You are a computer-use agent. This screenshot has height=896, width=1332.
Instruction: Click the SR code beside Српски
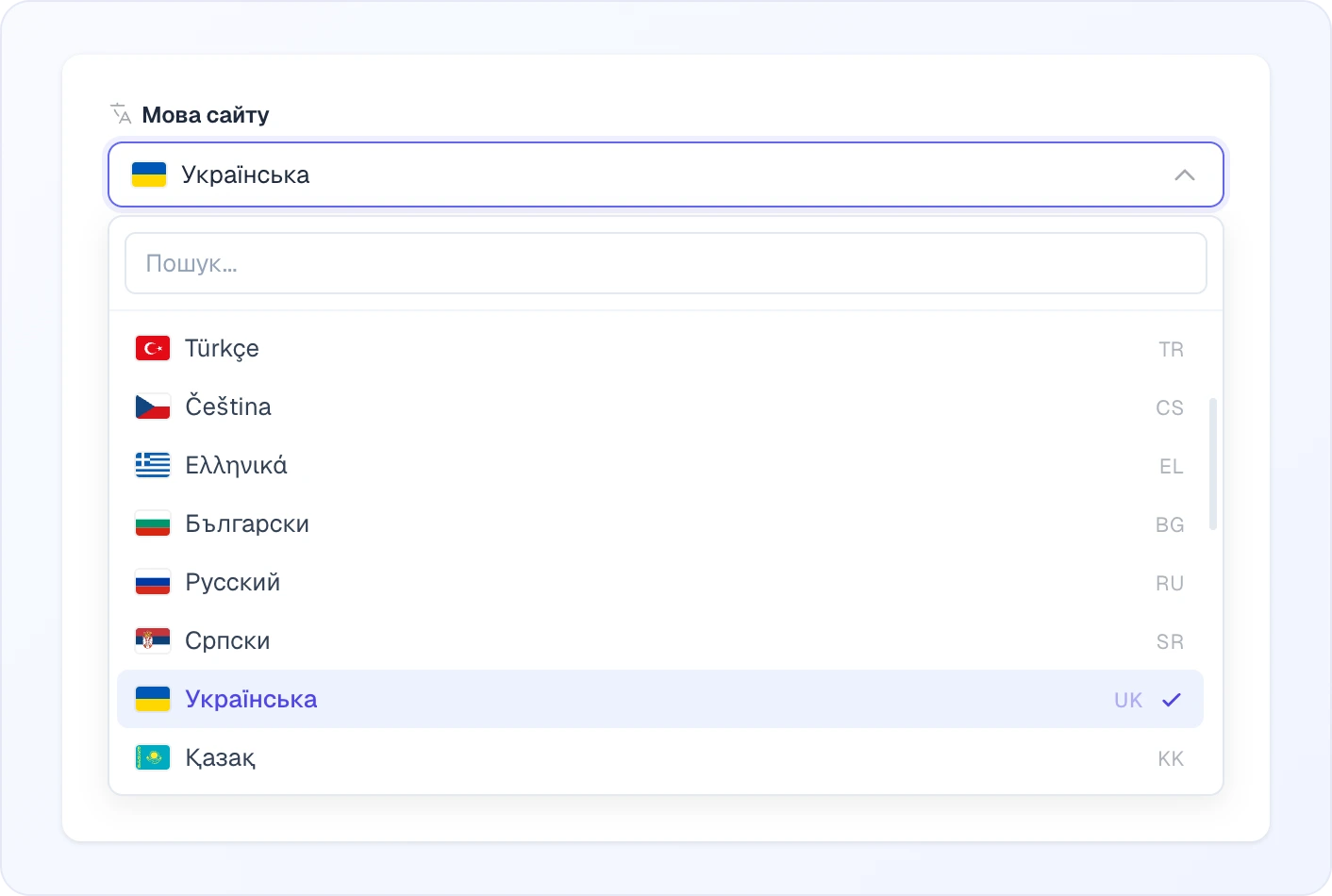click(x=1170, y=641)
